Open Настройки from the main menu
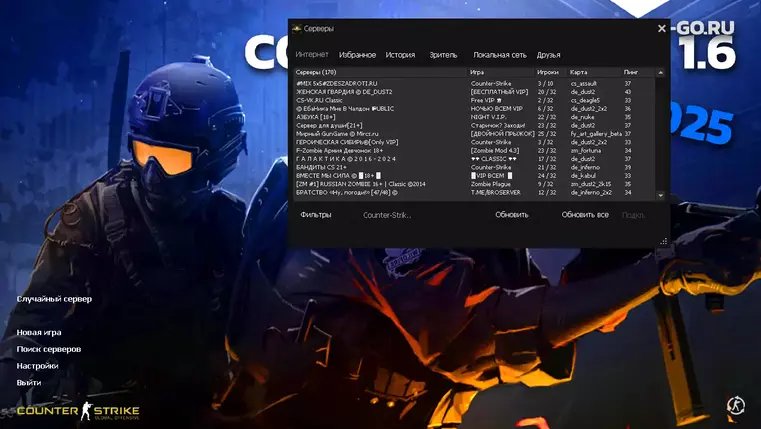 [x=37, y=366]
